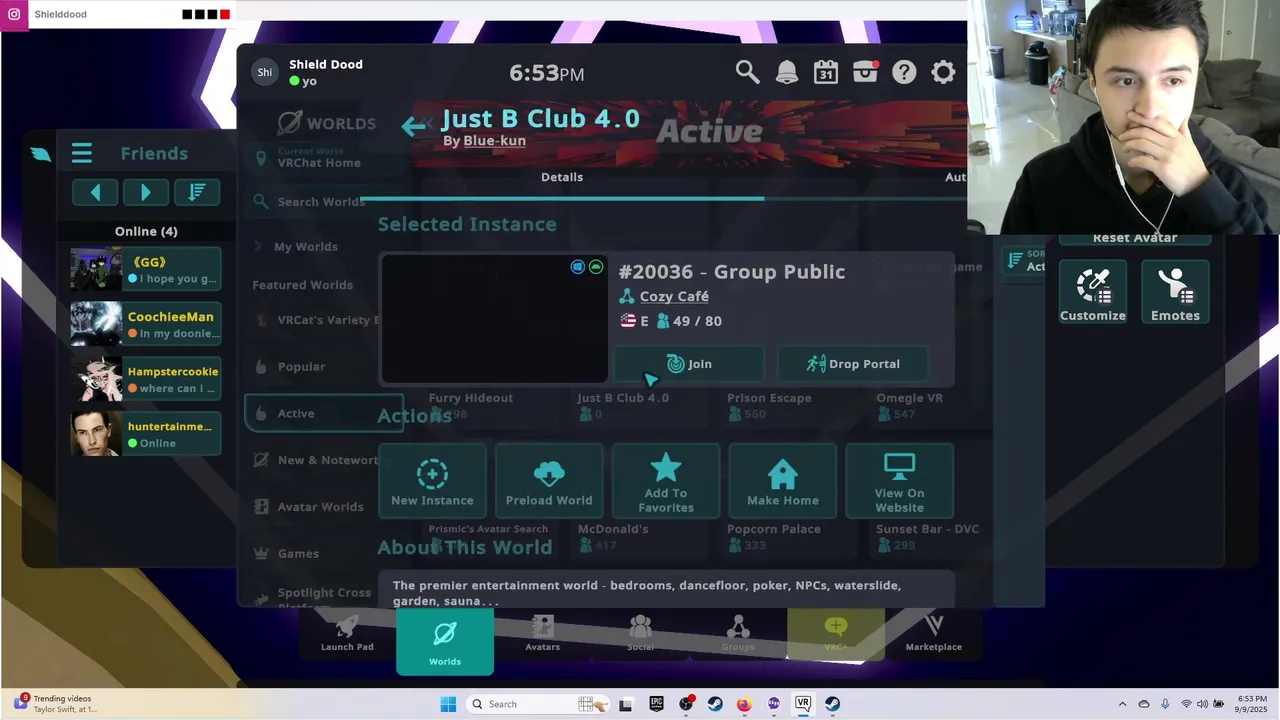
Task: Open the camera icon with red dot
Action: pyautogui.click(x=865, y=72)
